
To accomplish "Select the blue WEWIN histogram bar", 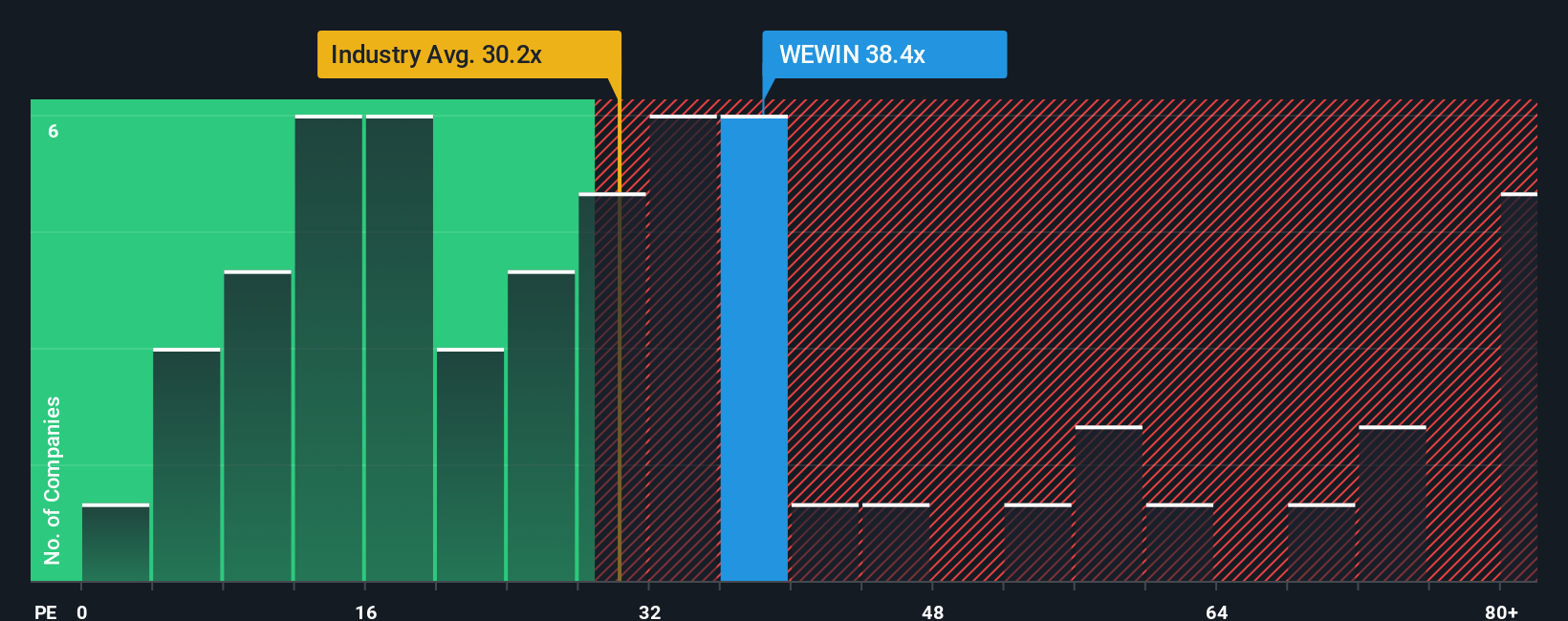I will click(754, 348).
